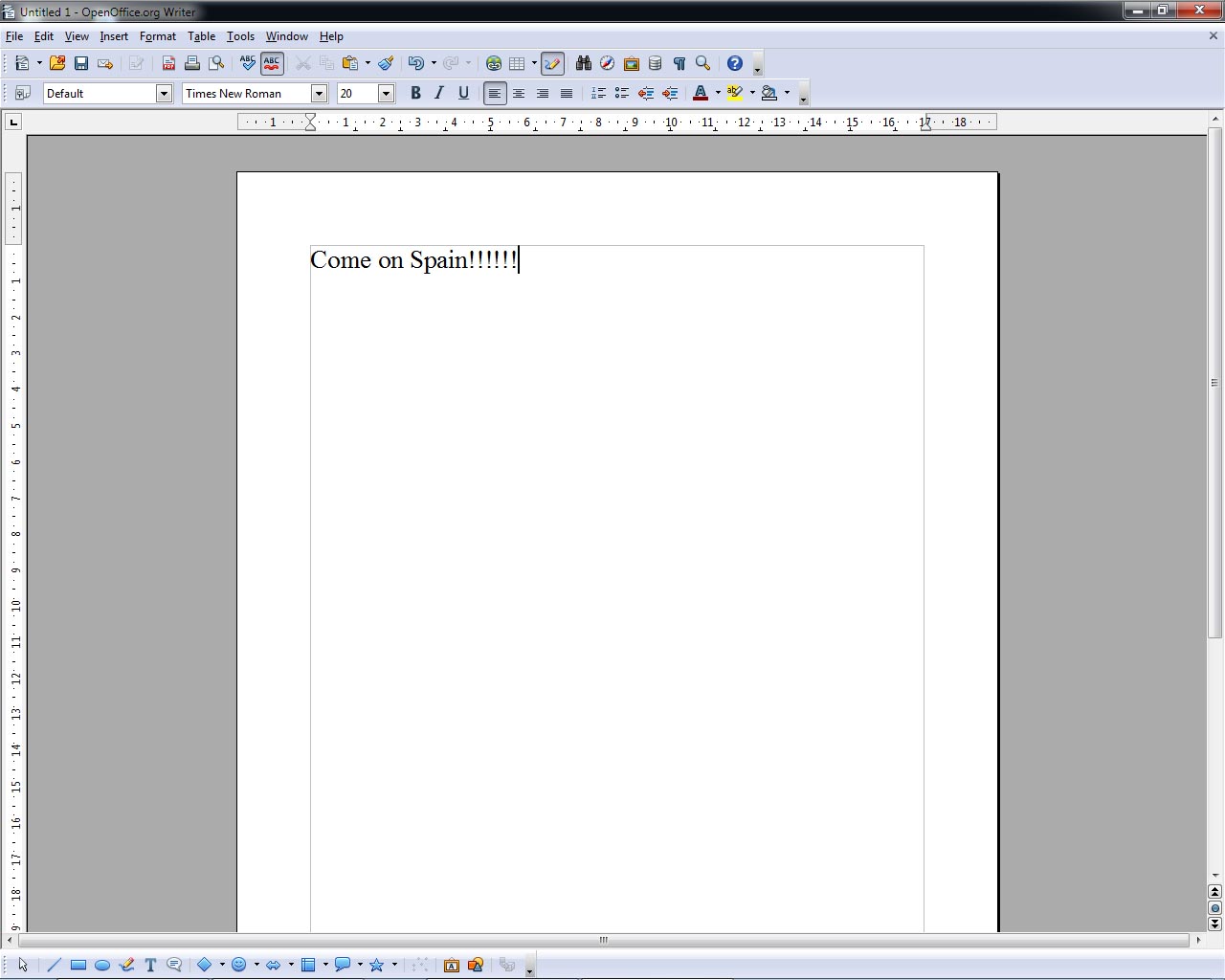Select the Freeform Line tool

tap(126, 965)
